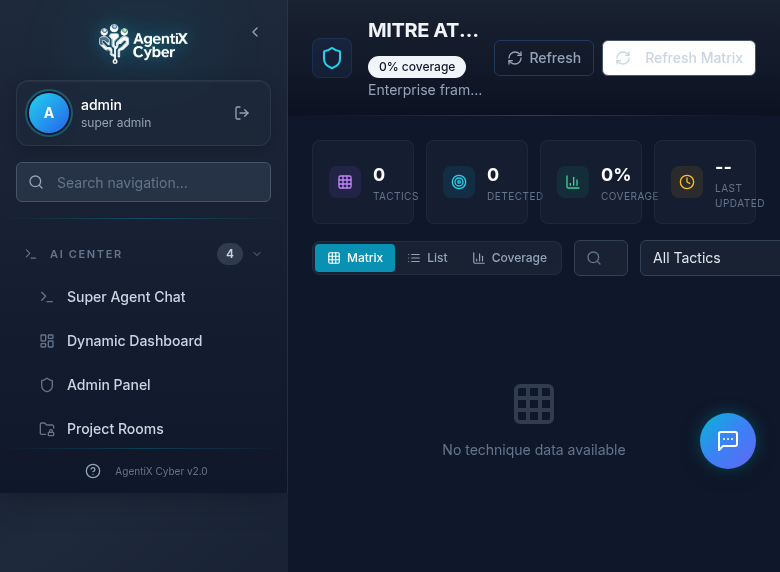
Task: Click the 'super admin' role text
Action: (116, 123)
